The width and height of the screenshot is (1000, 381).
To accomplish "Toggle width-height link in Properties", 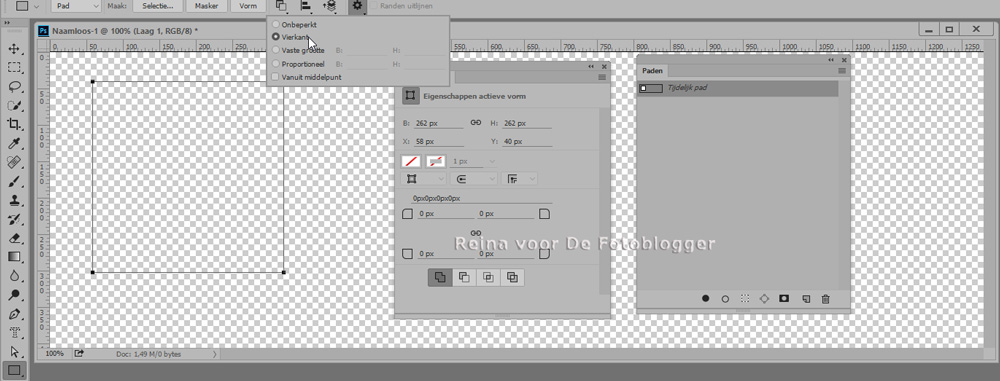I will (x=475, y=123).
